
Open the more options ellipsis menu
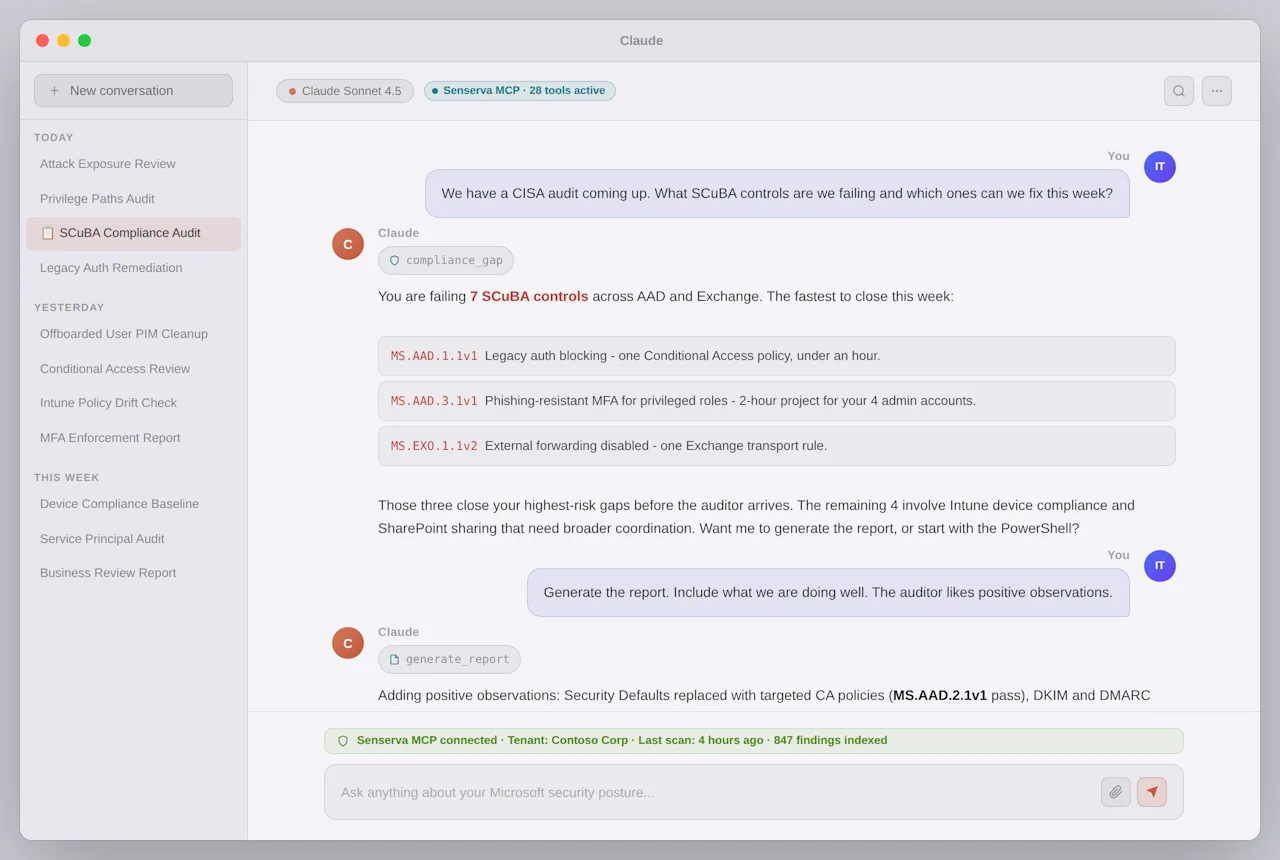[x=1217, y=91]
